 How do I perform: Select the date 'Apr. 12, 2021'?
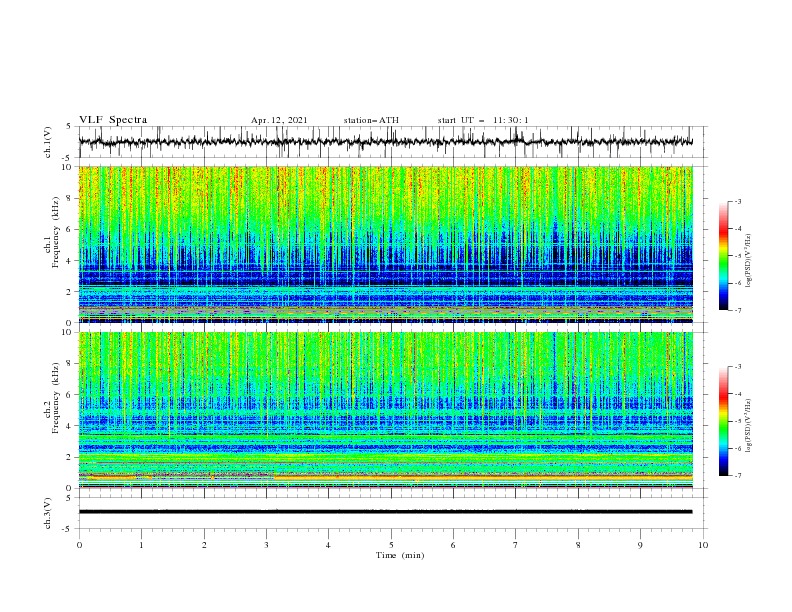click(x=279, y=120)
